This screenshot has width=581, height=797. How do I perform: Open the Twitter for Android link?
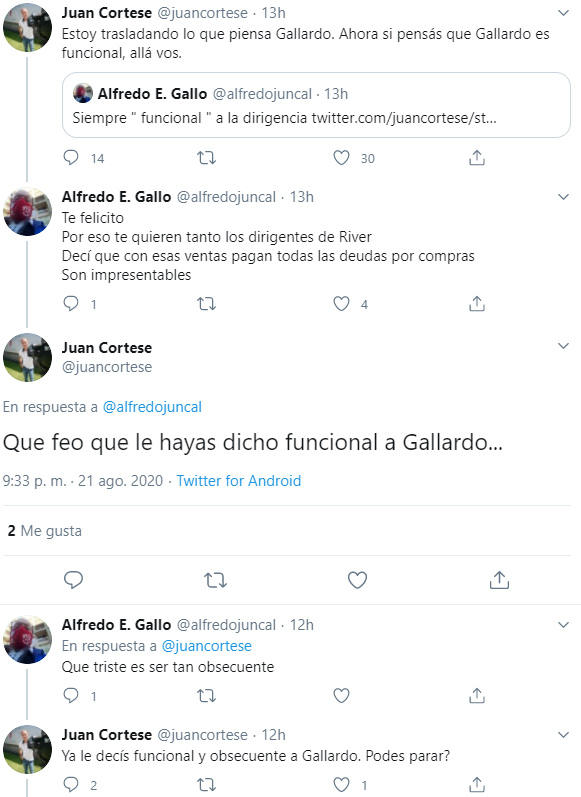238,480
